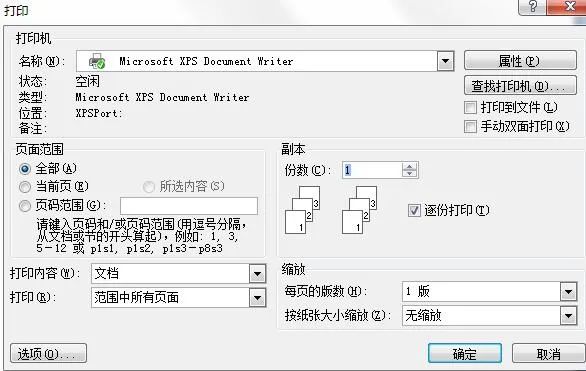
Task: Open the 按纸张大小缩放 dropdown arrow
Action: (568, 316)
